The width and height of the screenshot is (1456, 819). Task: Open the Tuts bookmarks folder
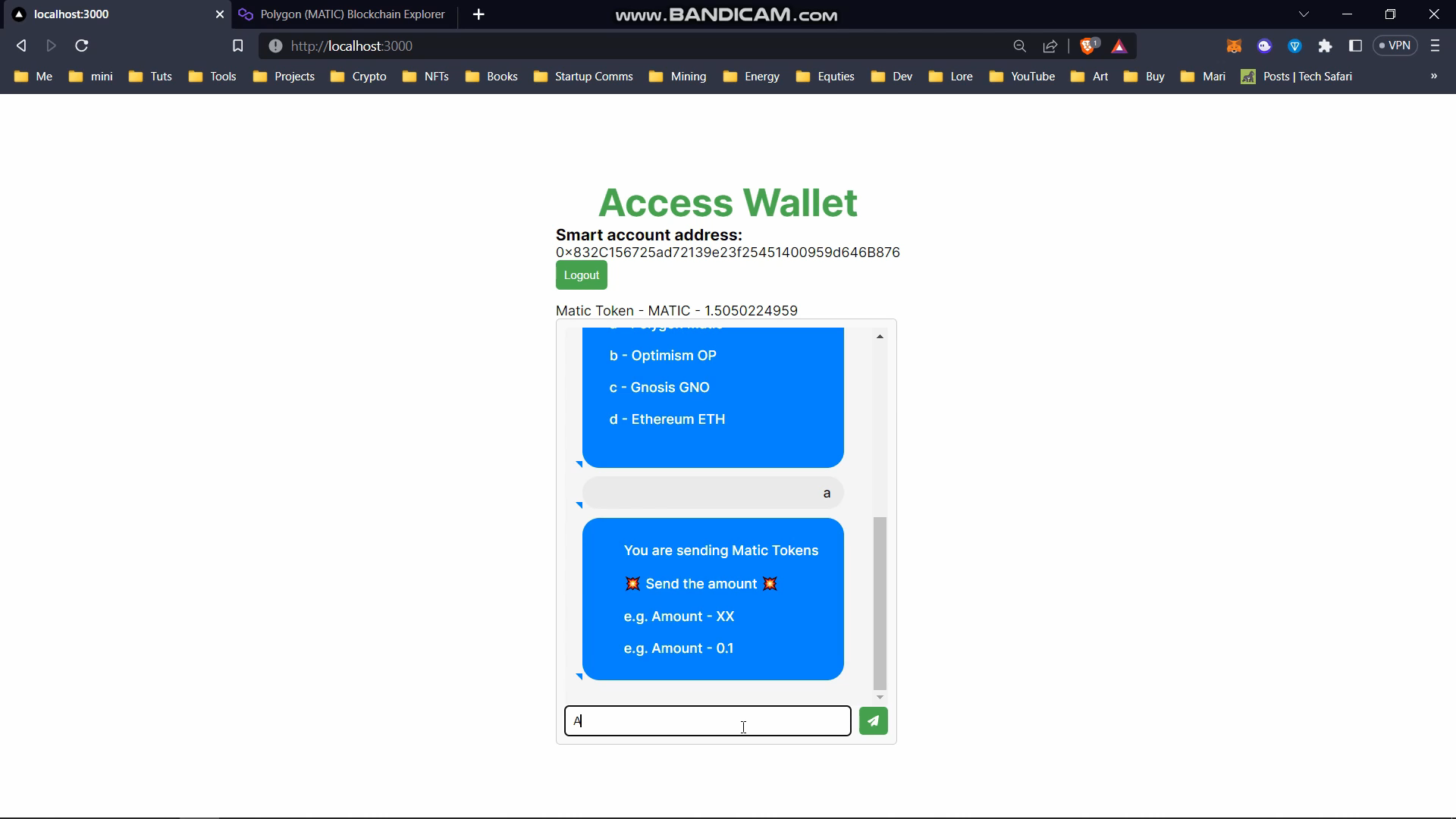pyautogui.click(x=150, y=77)
